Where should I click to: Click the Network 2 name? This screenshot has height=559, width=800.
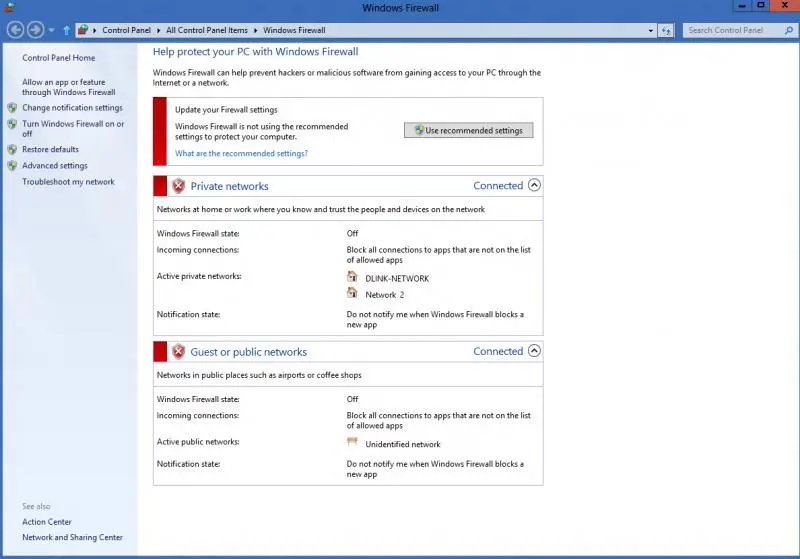(385, 295)
